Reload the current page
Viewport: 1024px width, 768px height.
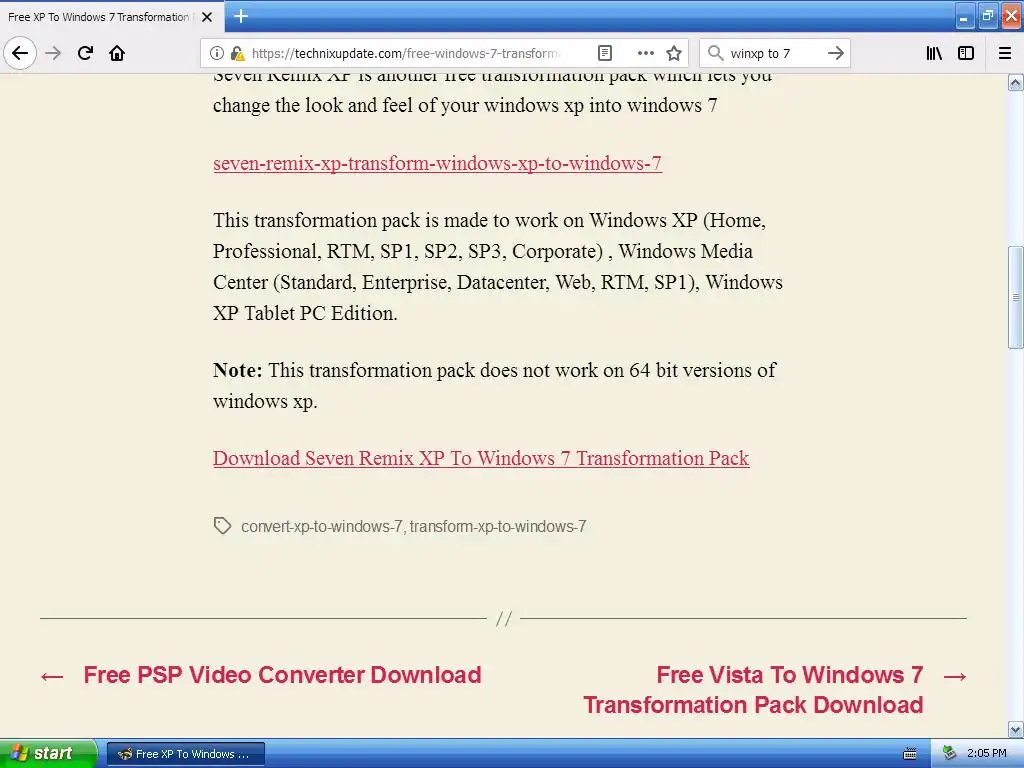coord(86,53)
